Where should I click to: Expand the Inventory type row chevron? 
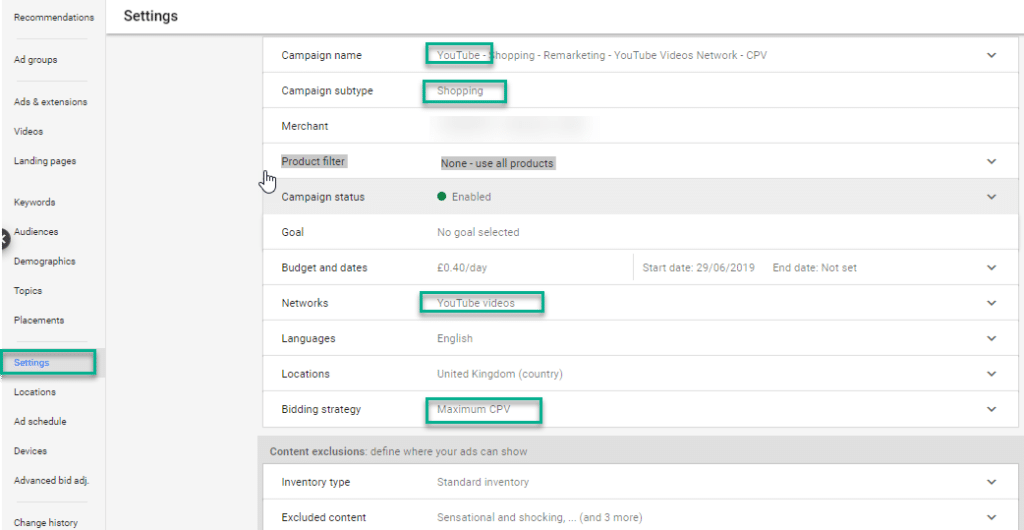click(992, 482)
